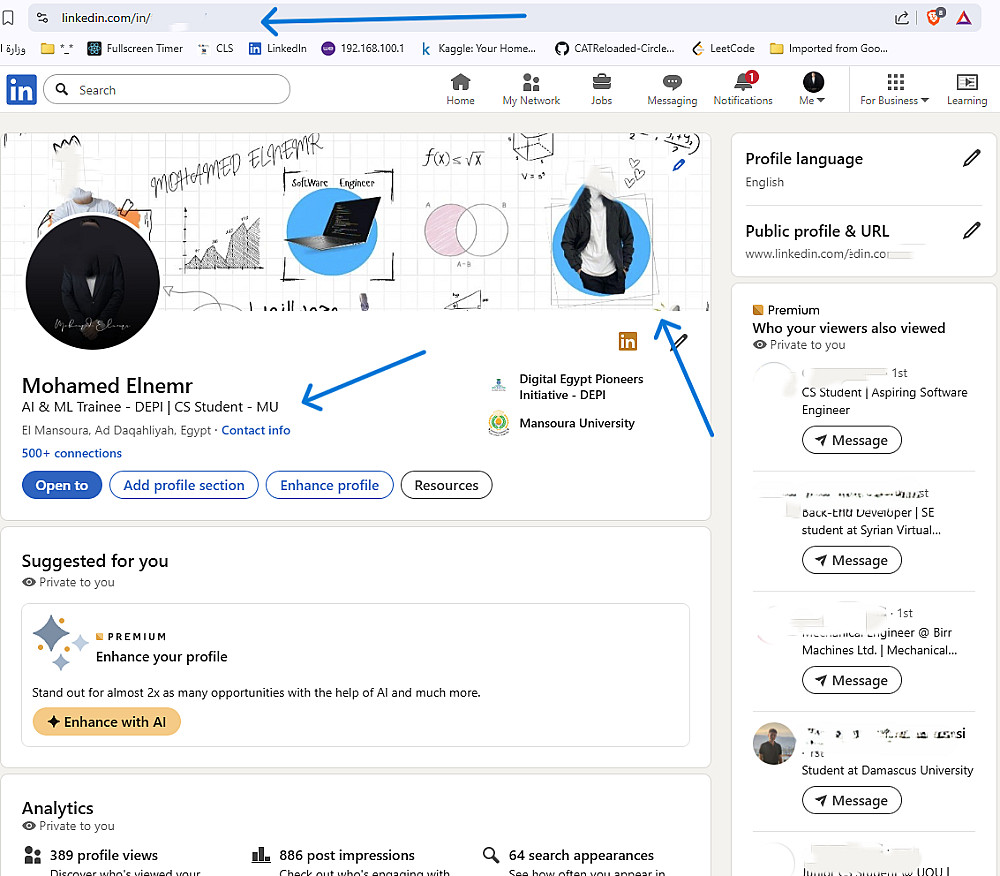Open the LinkedIn bookmark in bookmarks bar
Image resolution: width=1000 pixels, height=876 pixels.
point(277,48)
